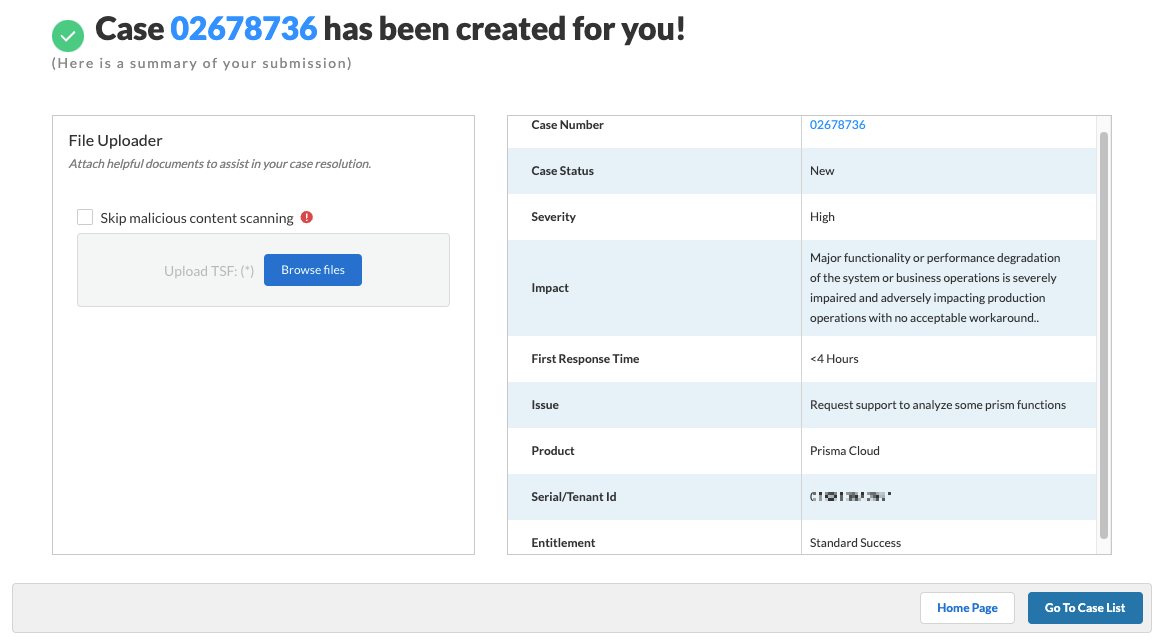Click the Case Status value New

click(822, 171)
